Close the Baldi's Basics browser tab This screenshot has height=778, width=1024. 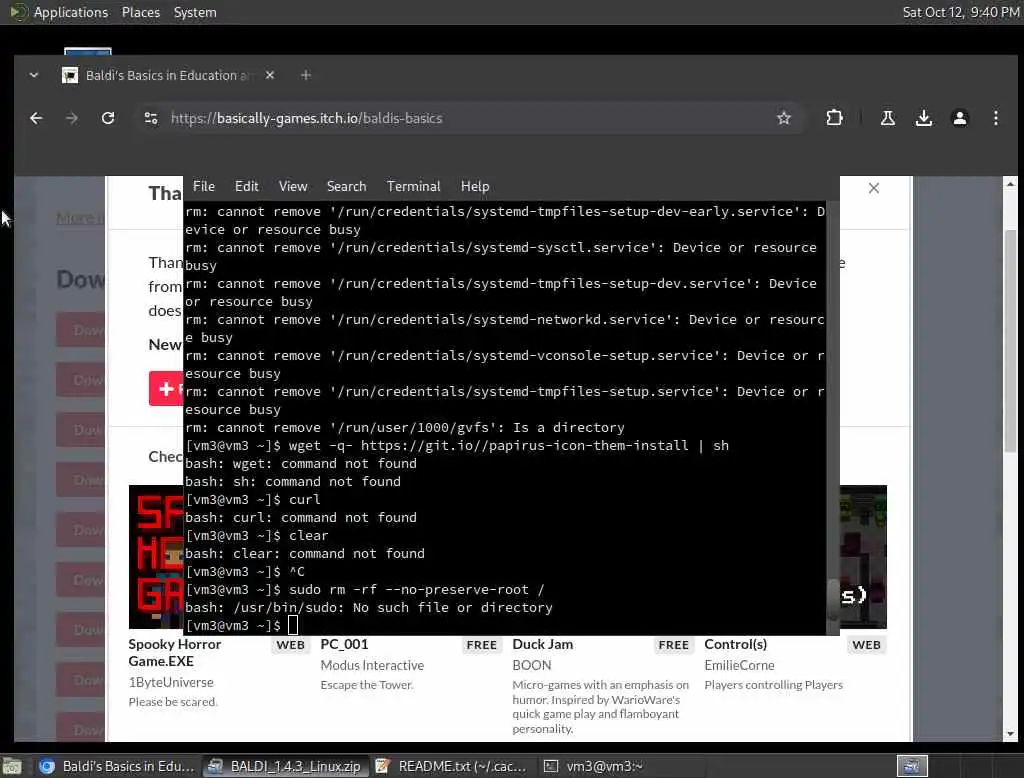pyautogui.click(x=270, y=75)
